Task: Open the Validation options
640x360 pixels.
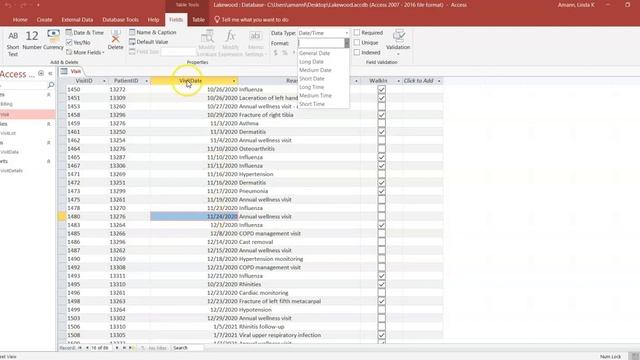Action: click(x=398, y=42)
